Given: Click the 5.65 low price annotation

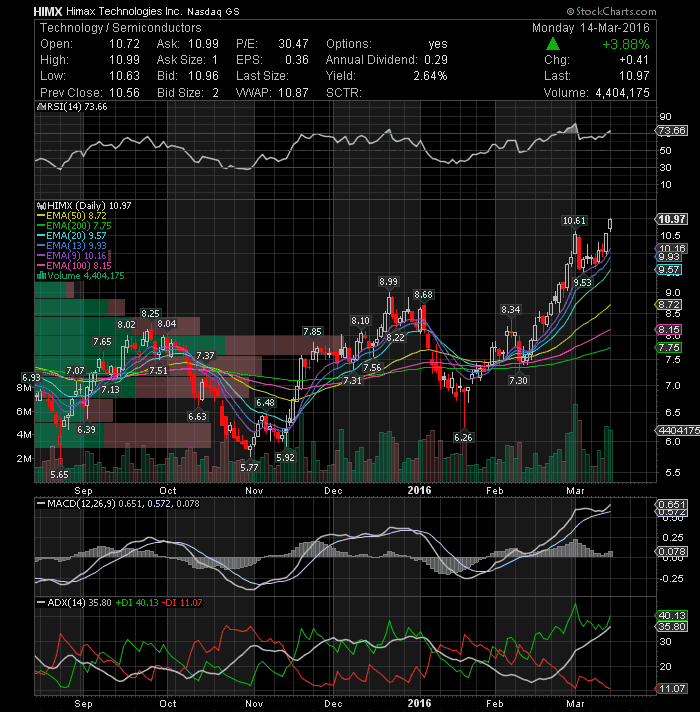Looking at the screenshot, I should pos(59,475).
